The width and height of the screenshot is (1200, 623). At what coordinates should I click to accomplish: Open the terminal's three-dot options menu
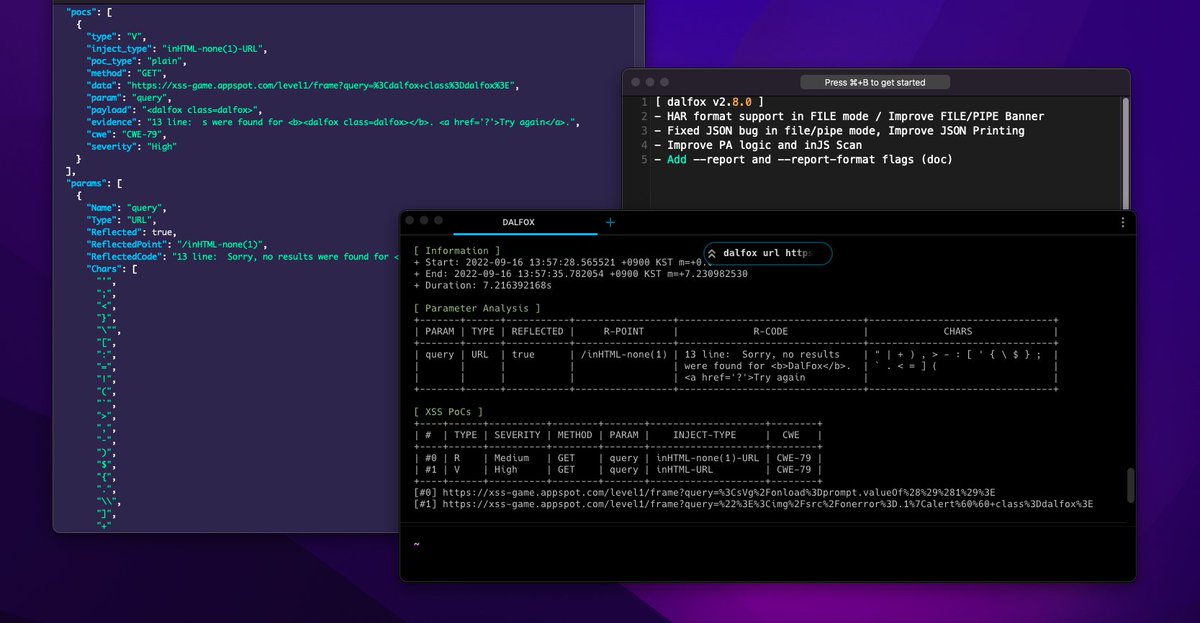coord(1123,222)
